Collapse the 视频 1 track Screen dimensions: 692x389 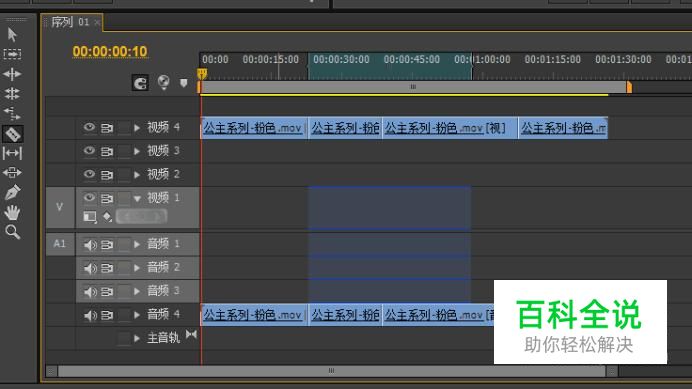pos(137,199)
